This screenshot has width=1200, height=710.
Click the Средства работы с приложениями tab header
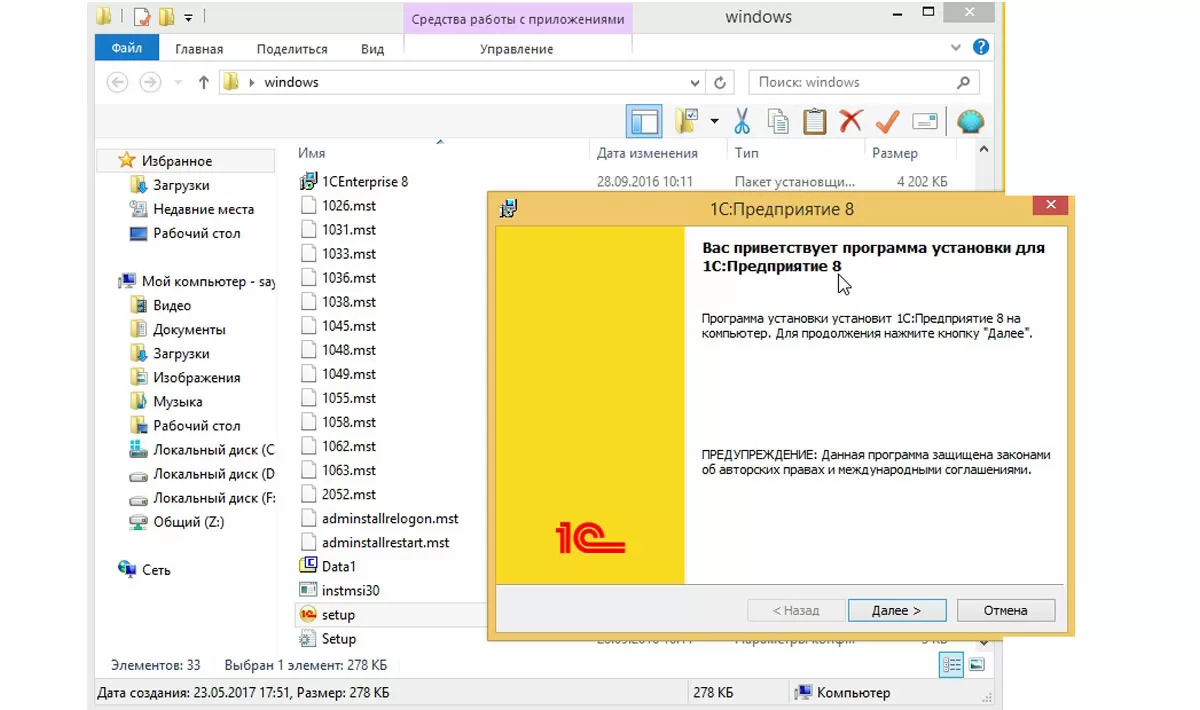pyautogui.click(x=518, y=19)
